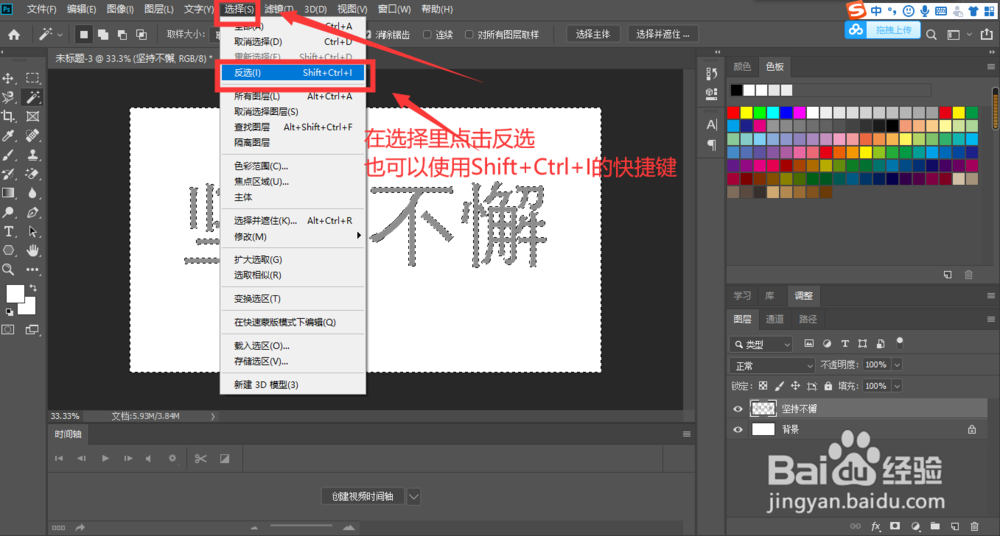Open the 填充 fill dropdown arrow

click(x=897, y=386)
